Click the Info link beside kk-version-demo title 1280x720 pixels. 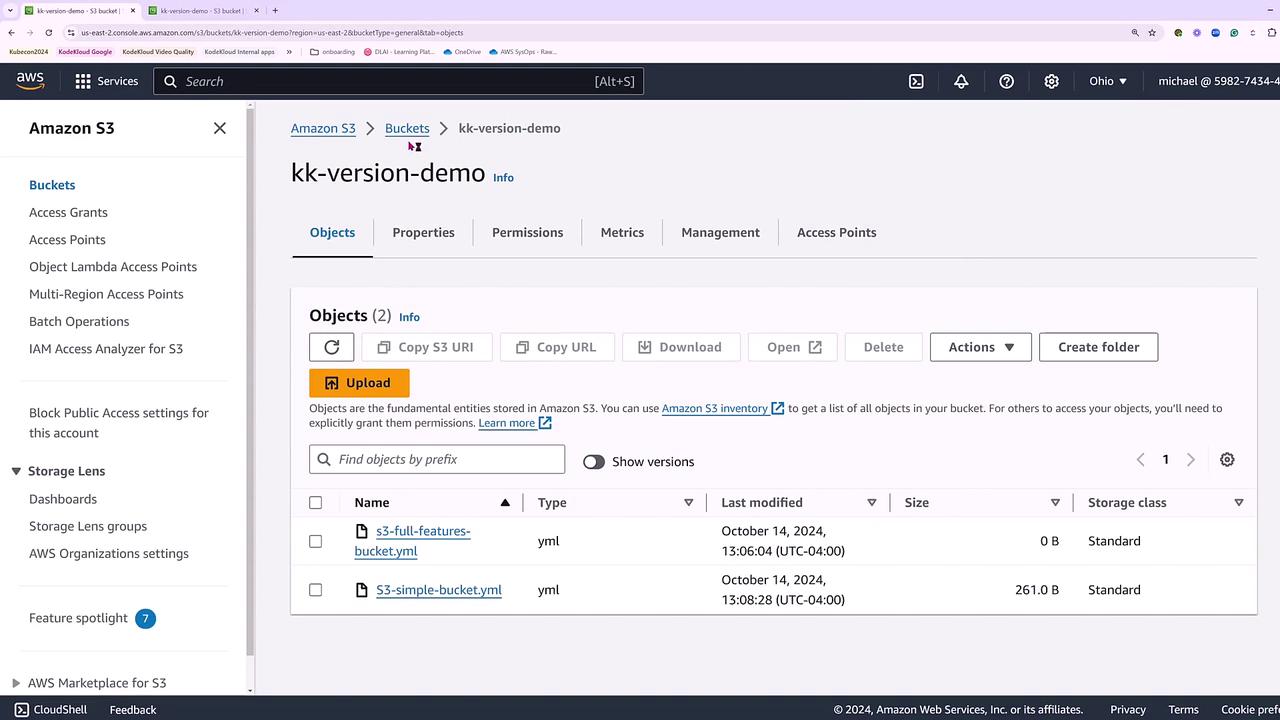coord(503,178)
